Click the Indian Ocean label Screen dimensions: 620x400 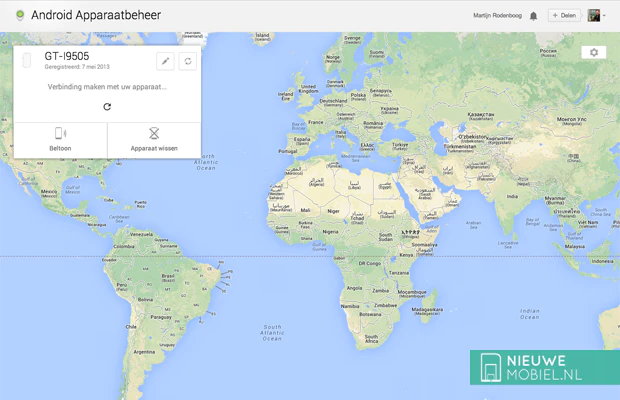(x=529, y=314)
